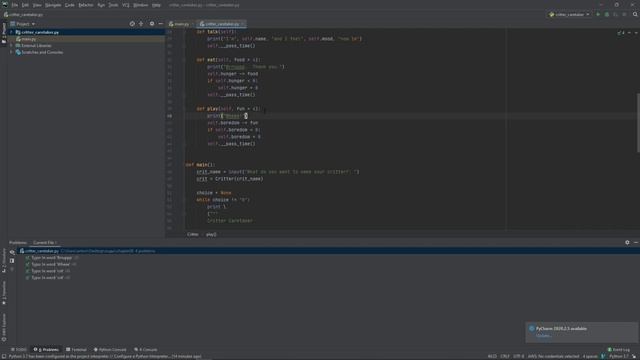Click the Update link in PyCharm notification
This screenshot has height=360, width=640.
tap(543, 336)
